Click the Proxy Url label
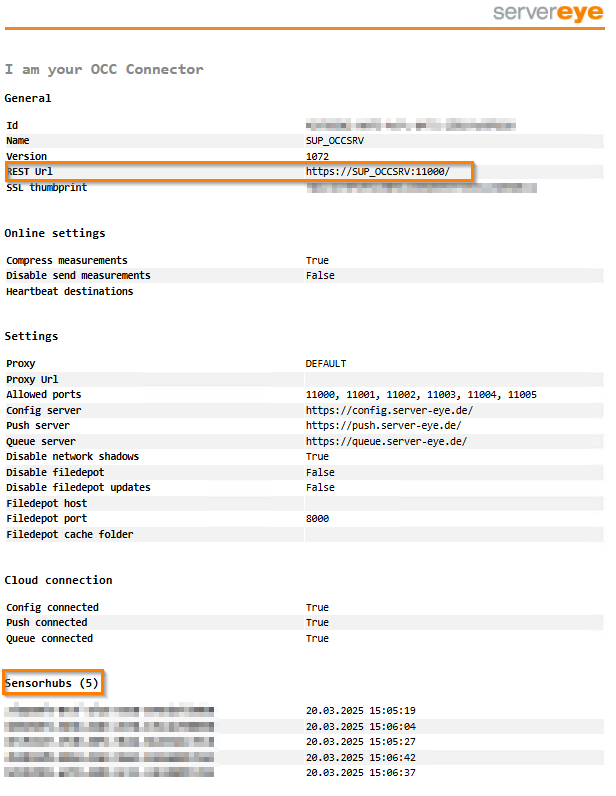 coord(32,379)
